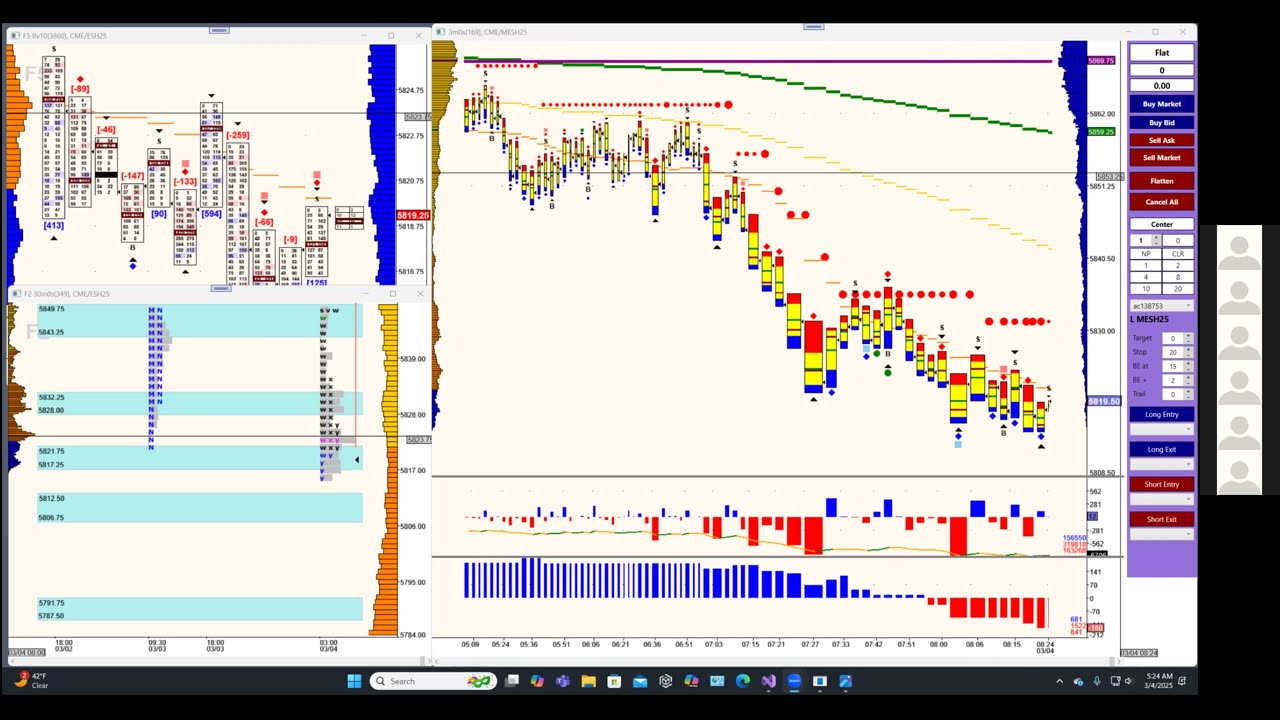Show hidden system tray icons
The width and height of the screenshot is (1280, 720).
click(1059, 681)
